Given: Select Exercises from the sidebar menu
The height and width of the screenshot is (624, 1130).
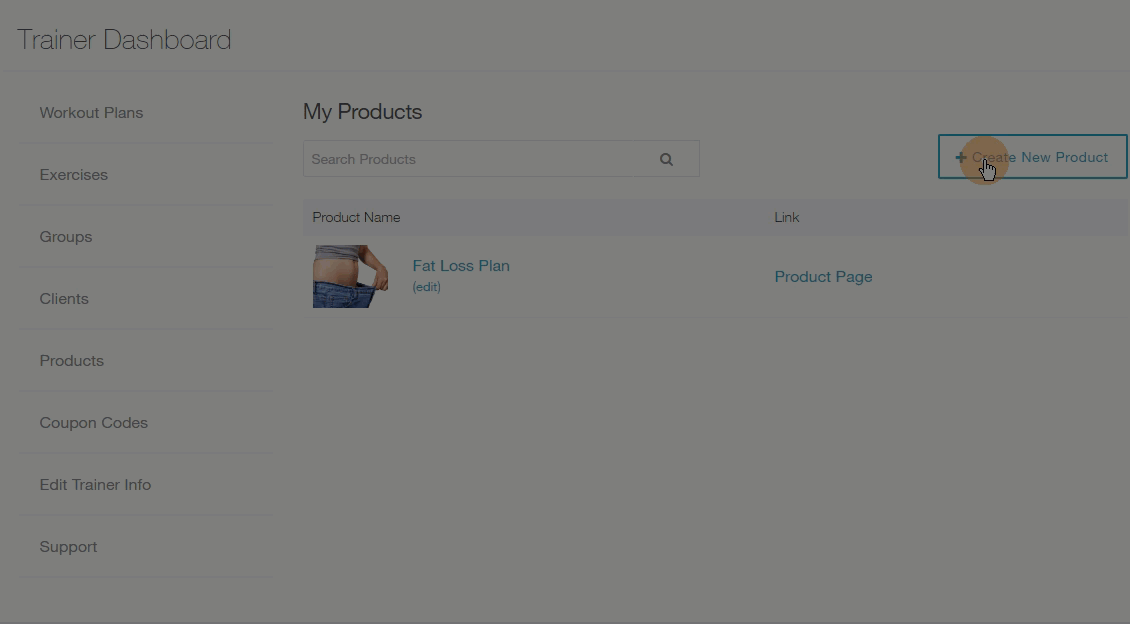Looking at the screenshot, I should click(74, 174).
